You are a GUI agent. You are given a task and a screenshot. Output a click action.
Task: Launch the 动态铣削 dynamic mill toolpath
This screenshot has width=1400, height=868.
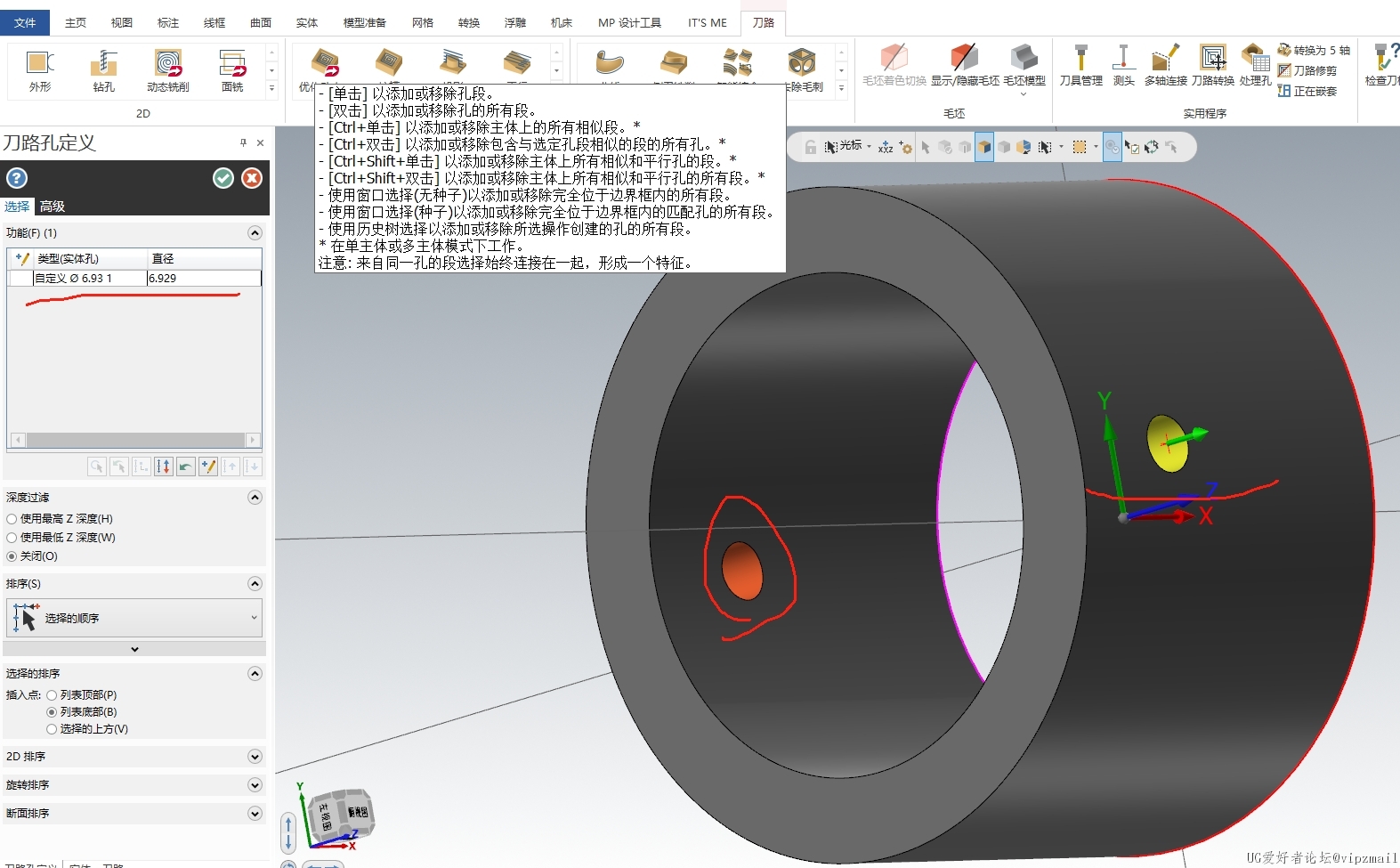[168, 70]
